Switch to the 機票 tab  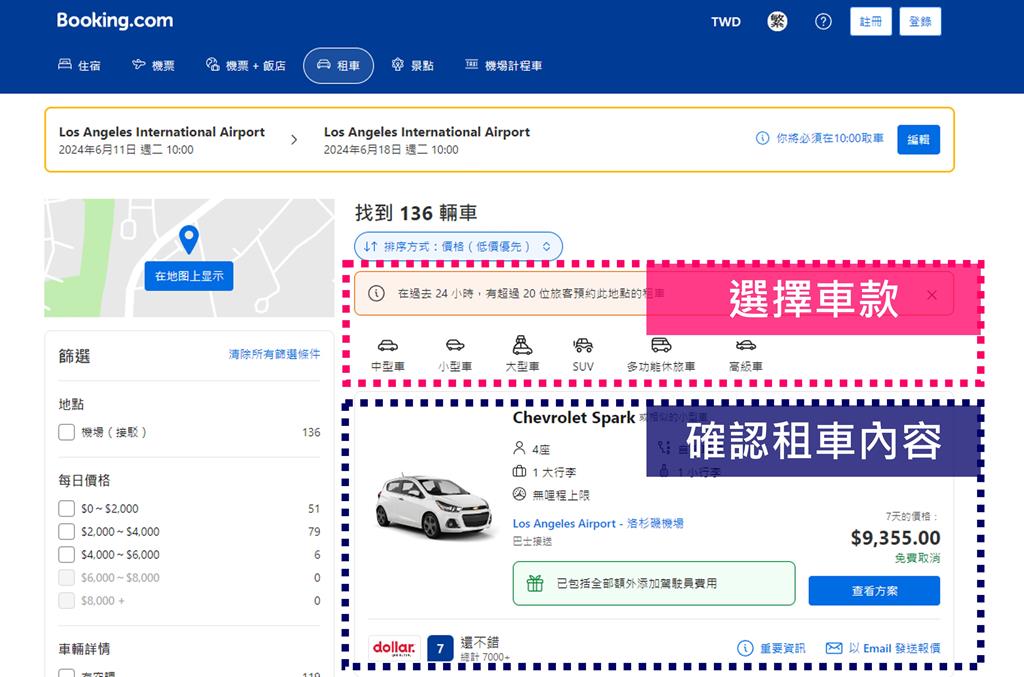tap(153, 65)
